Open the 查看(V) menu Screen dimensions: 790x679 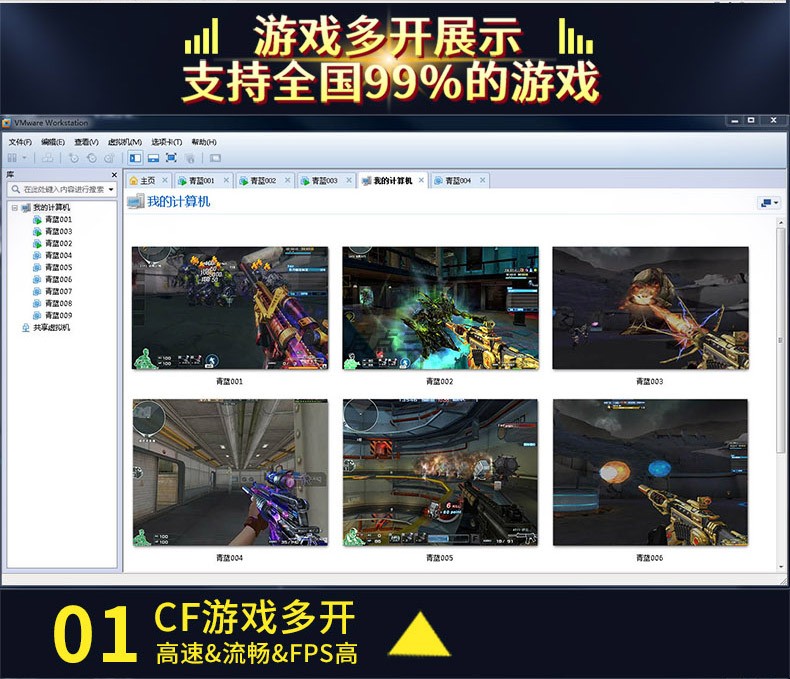[86, 142]
